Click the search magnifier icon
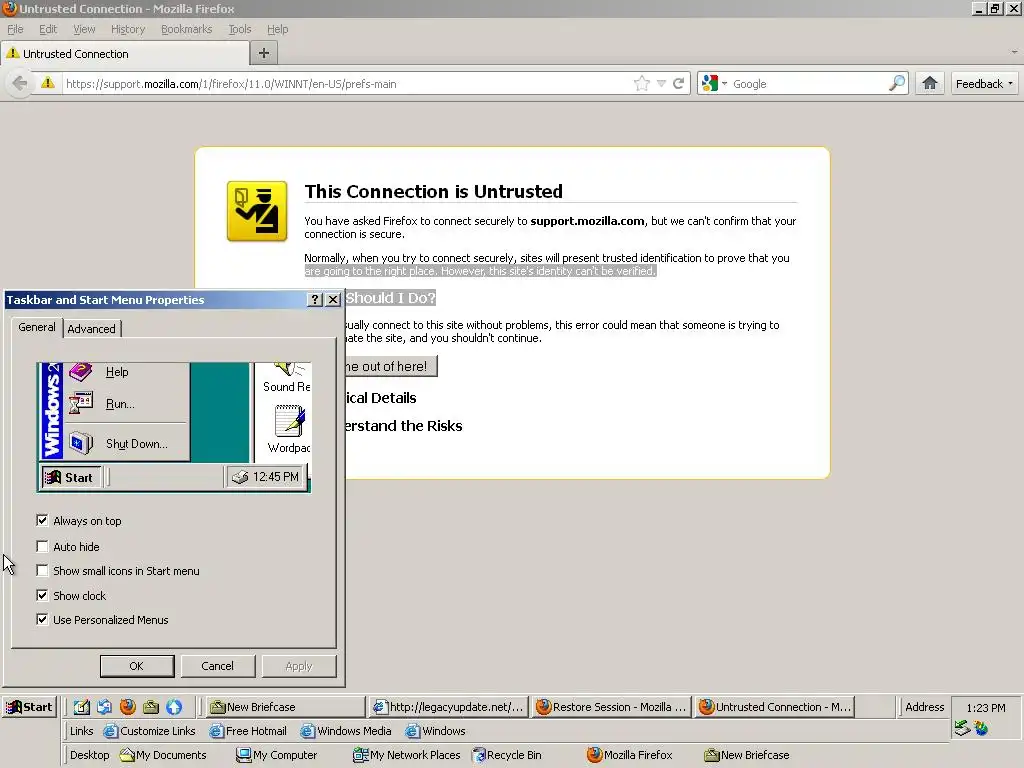This screenshot has height=768, width=1024. (897, 83)
